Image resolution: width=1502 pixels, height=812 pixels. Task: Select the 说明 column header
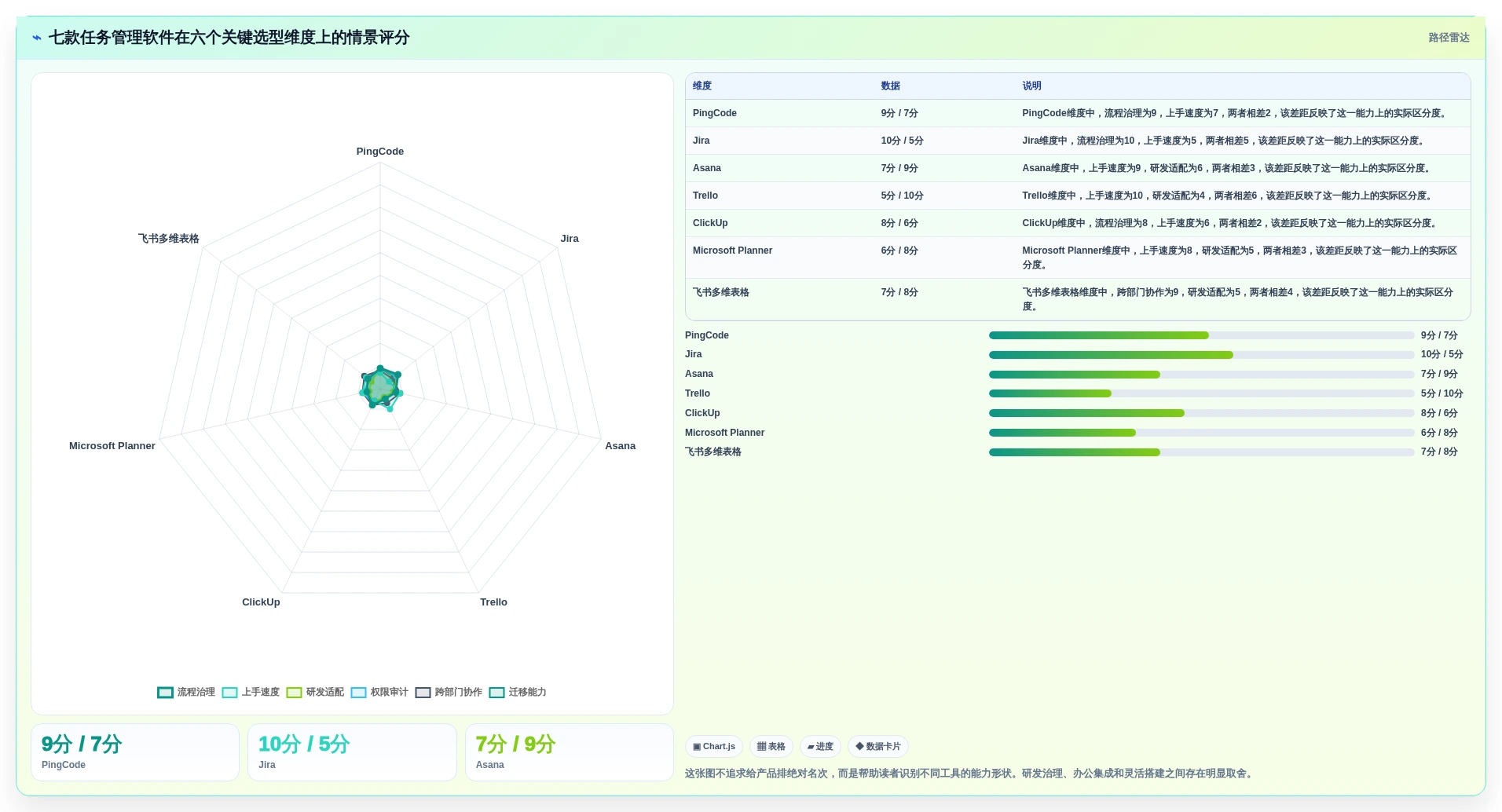click(x=1031, y=86)
